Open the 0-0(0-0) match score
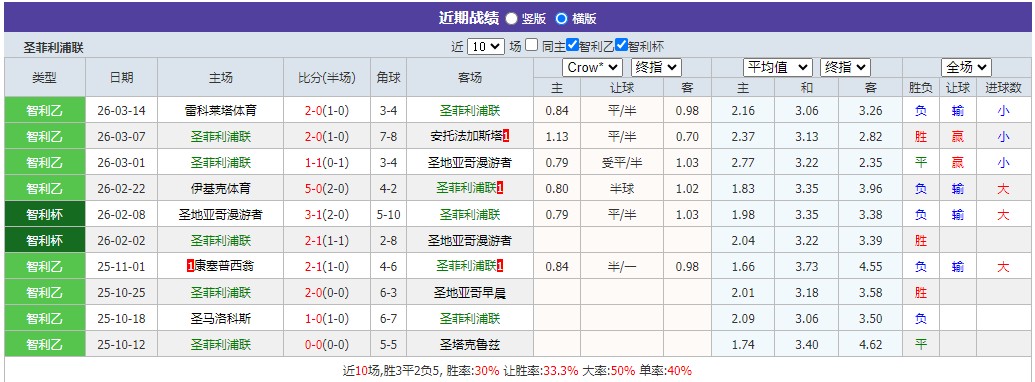This screenshot has height=382, width=1035. [327, 344]
